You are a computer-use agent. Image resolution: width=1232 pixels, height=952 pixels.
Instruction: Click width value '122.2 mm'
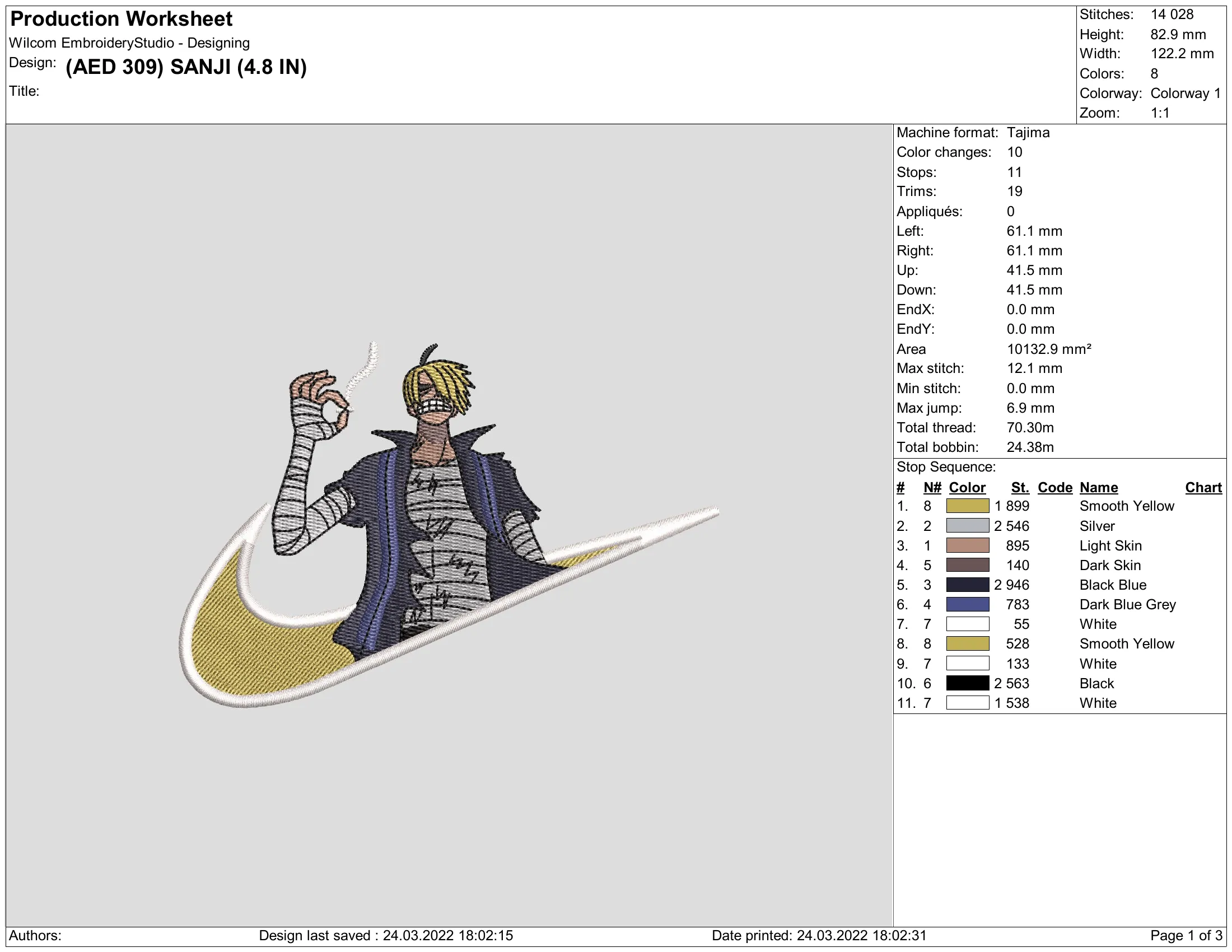point(1182,54)
